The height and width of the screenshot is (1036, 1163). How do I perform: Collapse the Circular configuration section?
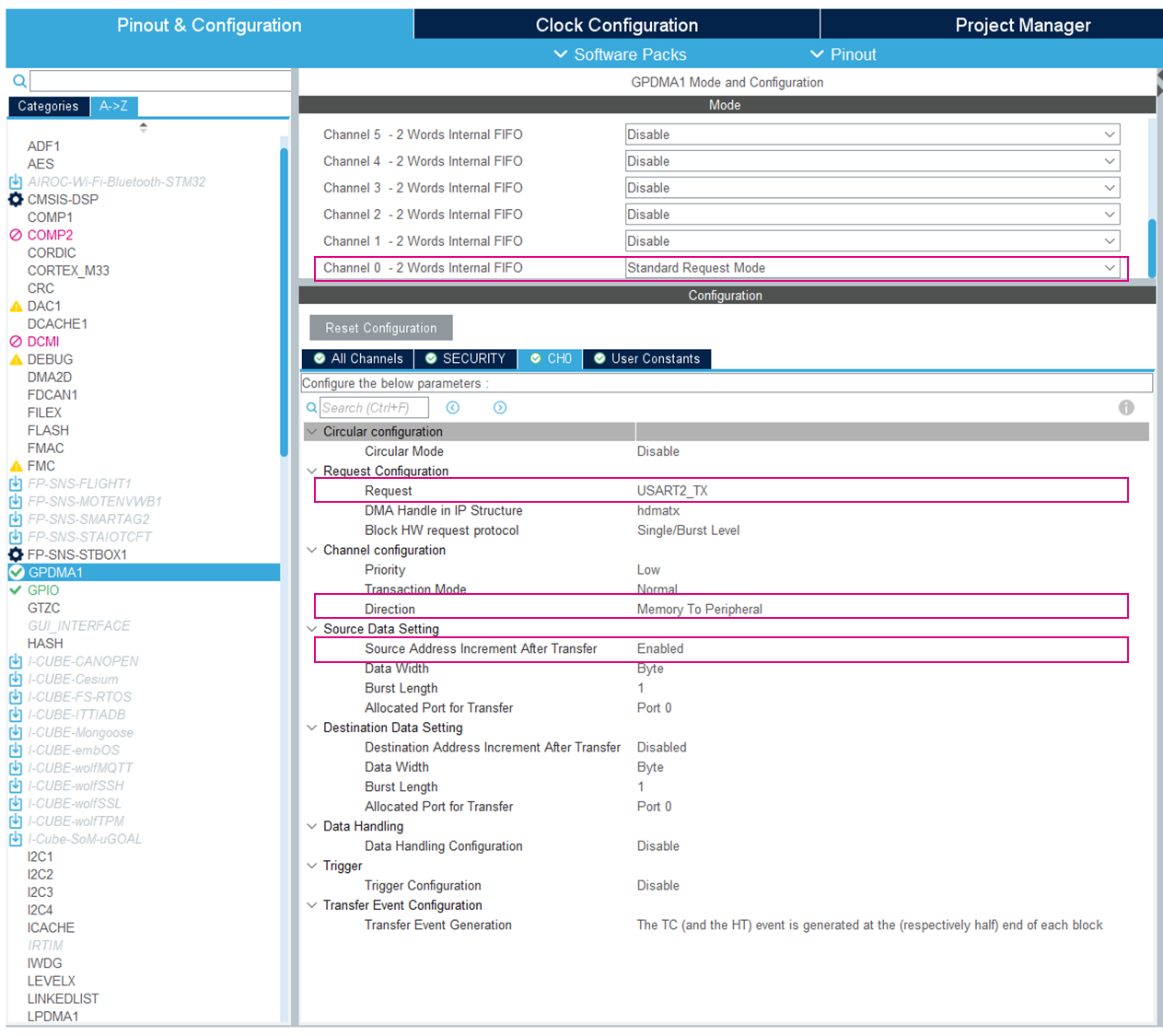(x=312, y=431)
